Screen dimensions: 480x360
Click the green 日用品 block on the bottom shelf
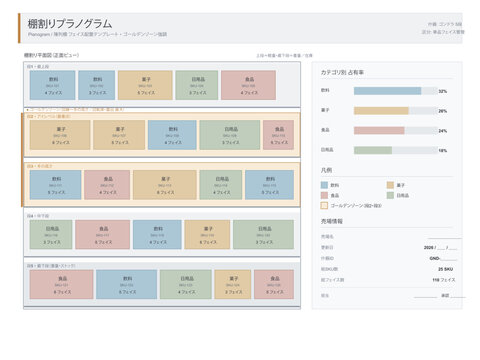coord(186,284)
